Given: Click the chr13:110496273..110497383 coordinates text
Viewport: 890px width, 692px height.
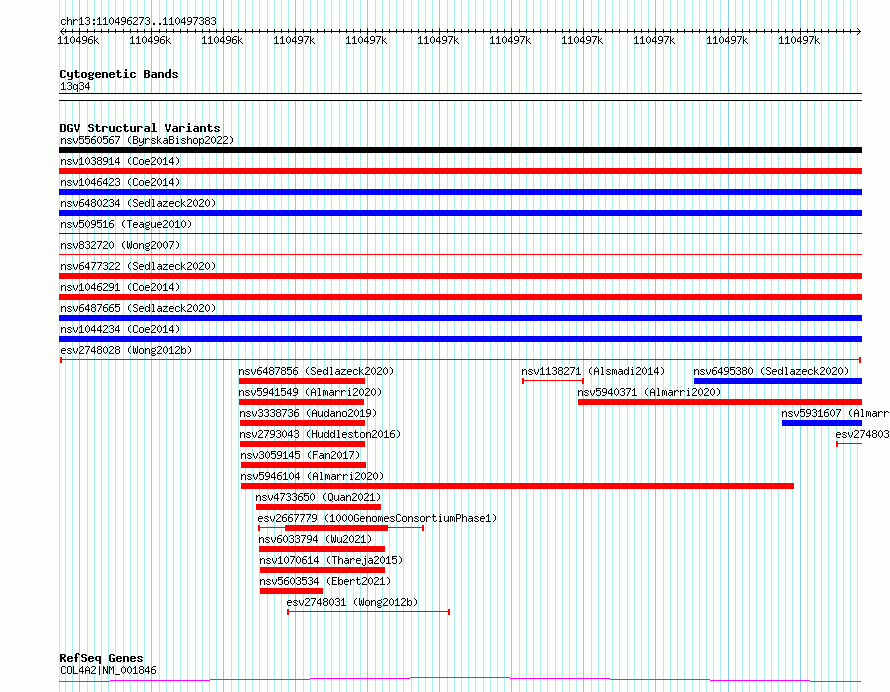Looking at the screenshot, I should point(138,22).
